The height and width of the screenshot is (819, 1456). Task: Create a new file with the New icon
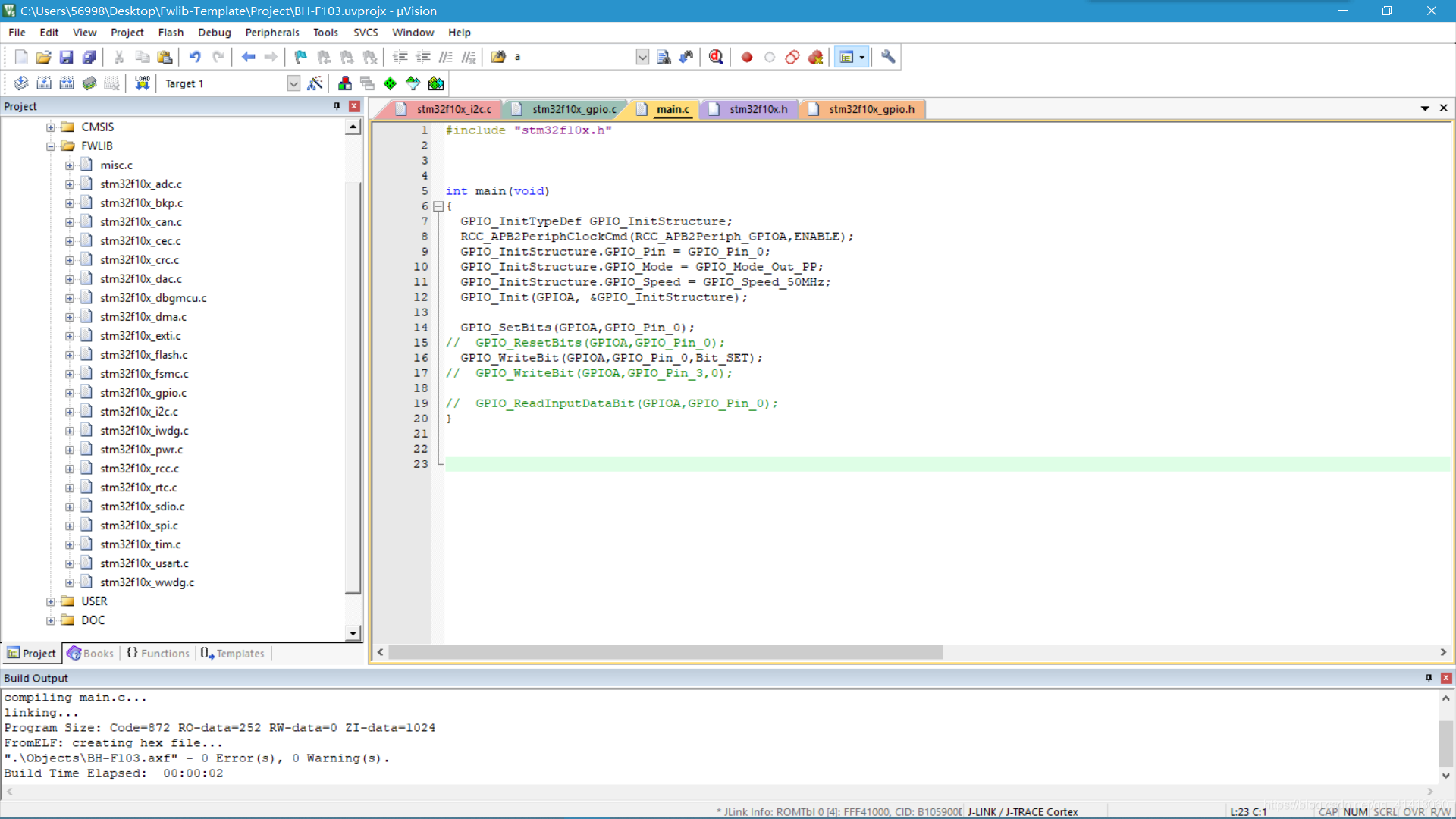tap(21, 57)
